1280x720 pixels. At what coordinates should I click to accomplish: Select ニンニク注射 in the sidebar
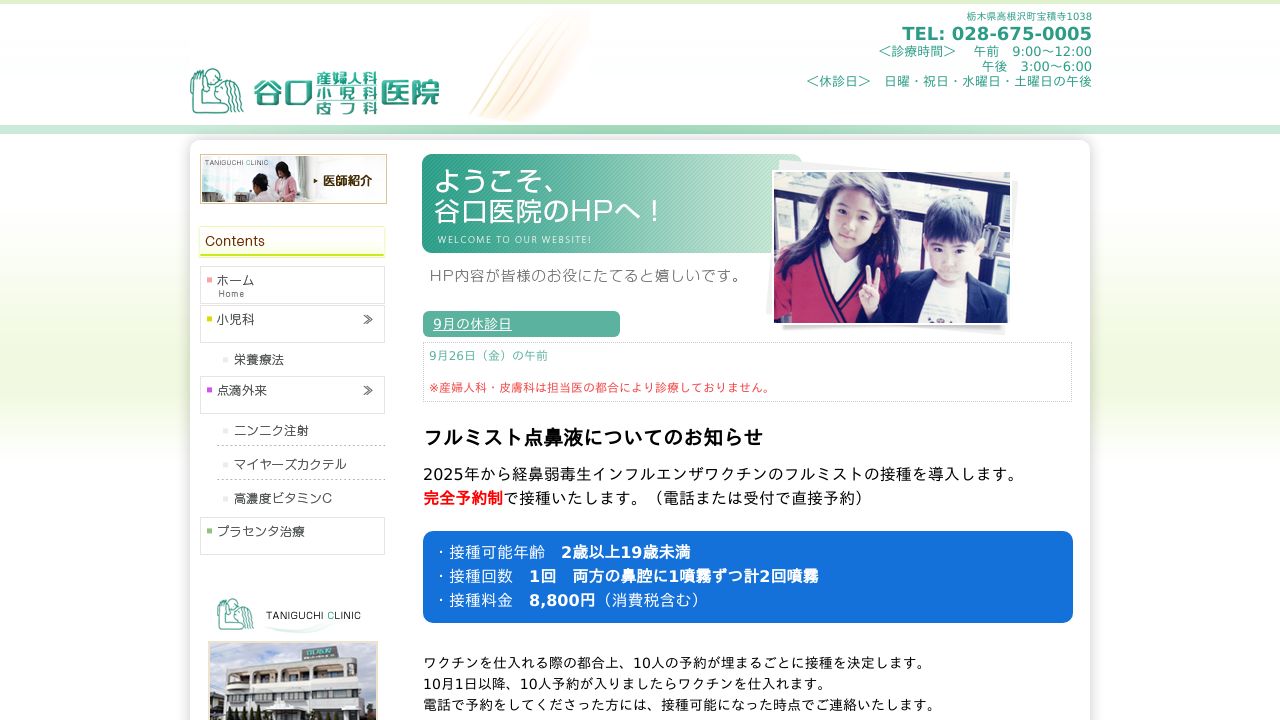[271, 430]
